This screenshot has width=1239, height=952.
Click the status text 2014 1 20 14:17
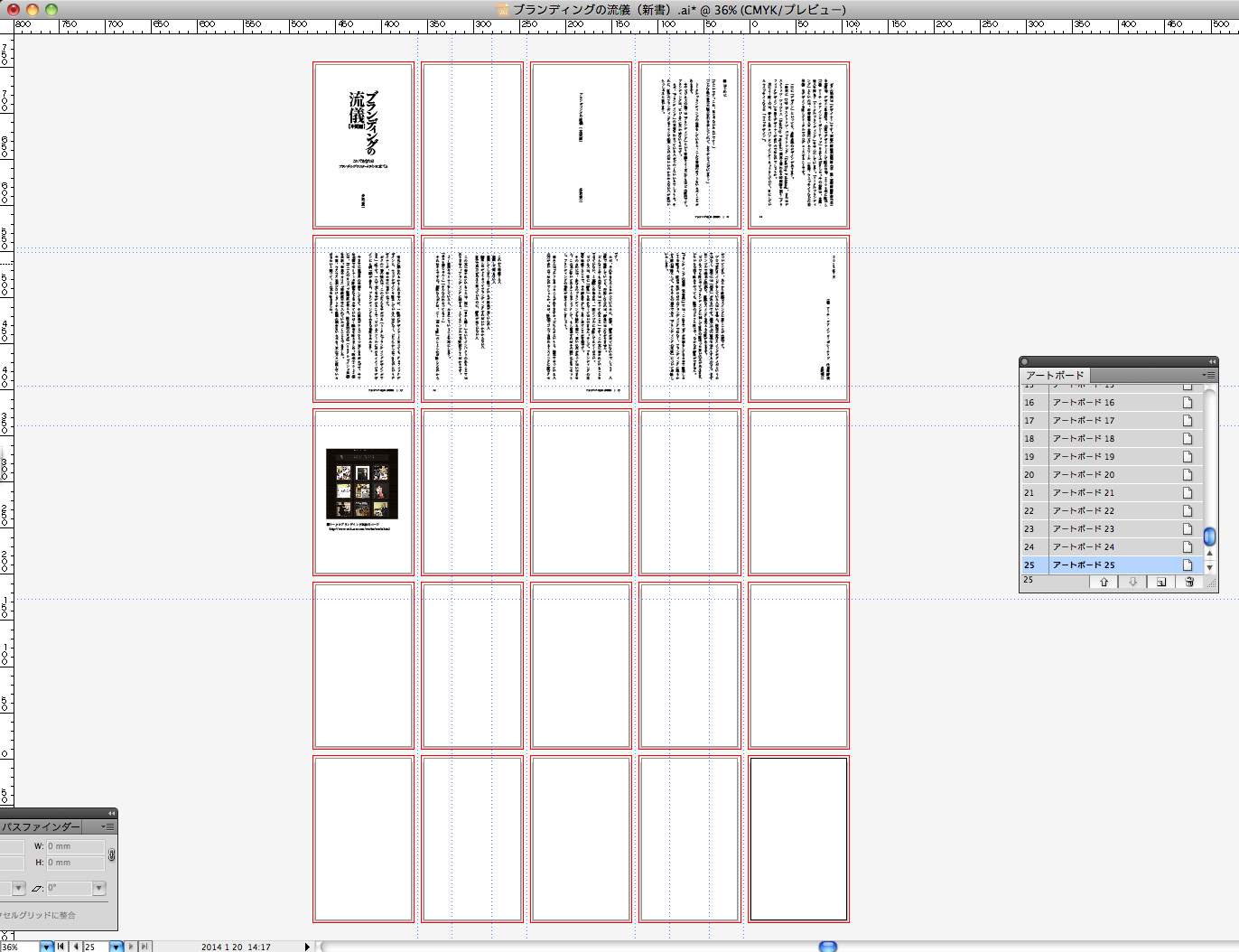pyautogui.click(x=236, y=947)
